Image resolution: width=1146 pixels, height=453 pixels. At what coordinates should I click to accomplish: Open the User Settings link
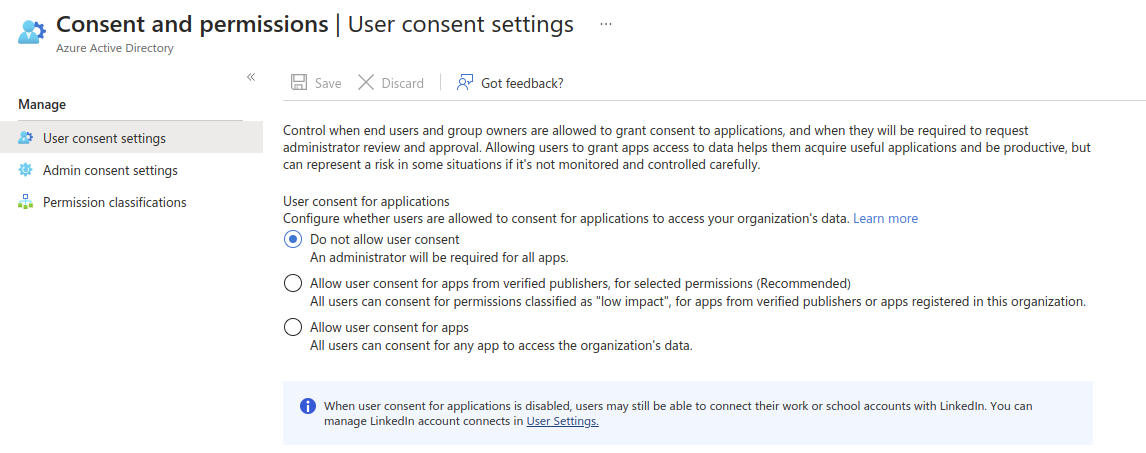click(x=562, y=421)
